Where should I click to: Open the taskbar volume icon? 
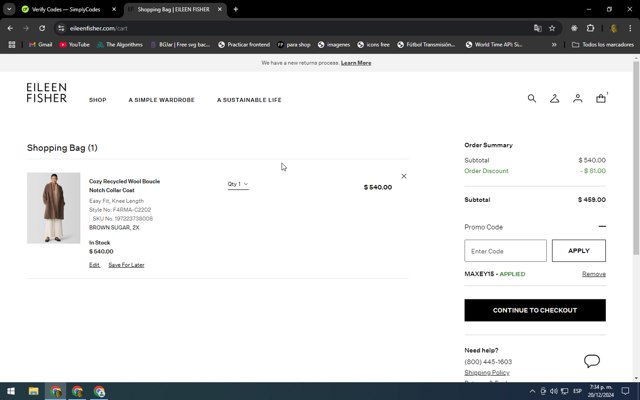coord(554,391)
